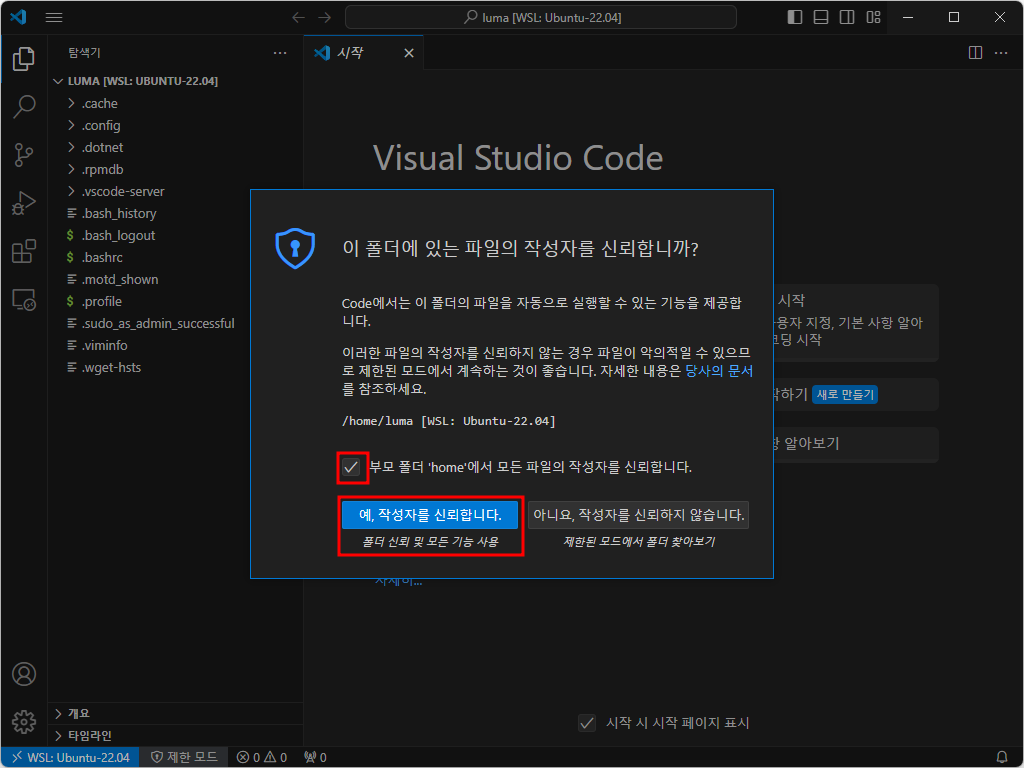Open the notifications bell in status bar

(1002, 758)
